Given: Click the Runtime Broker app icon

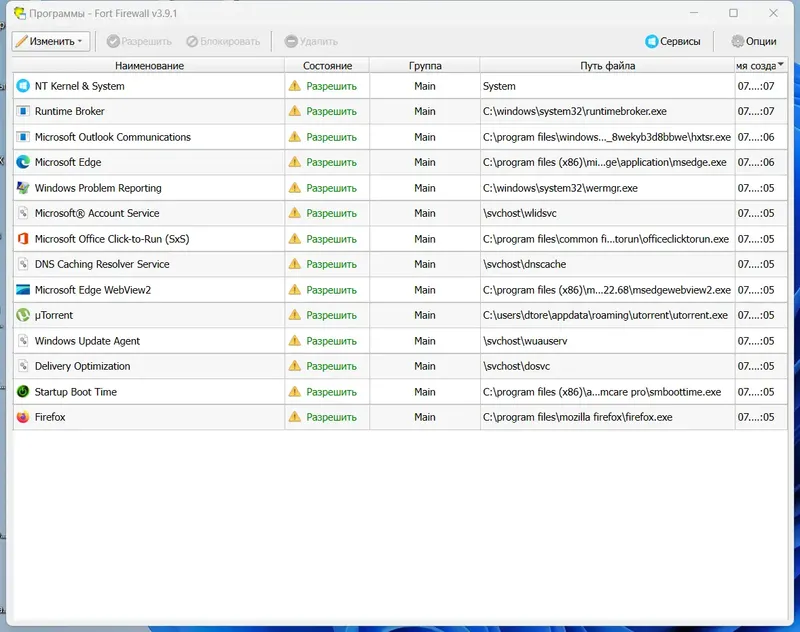Looking at the screenshot, I should (x=23, y=111).
